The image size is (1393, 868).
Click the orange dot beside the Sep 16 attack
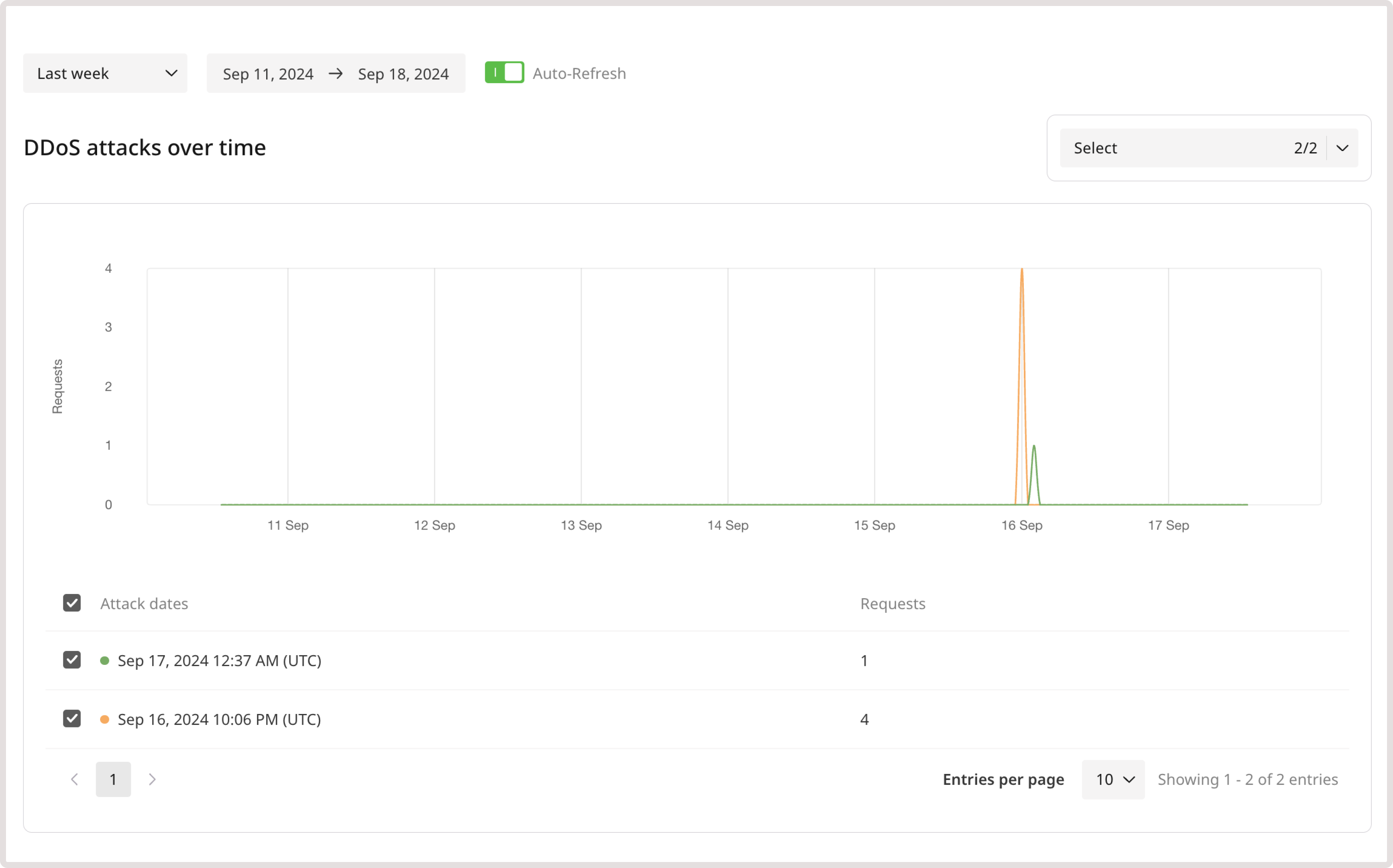coord(105,719)
